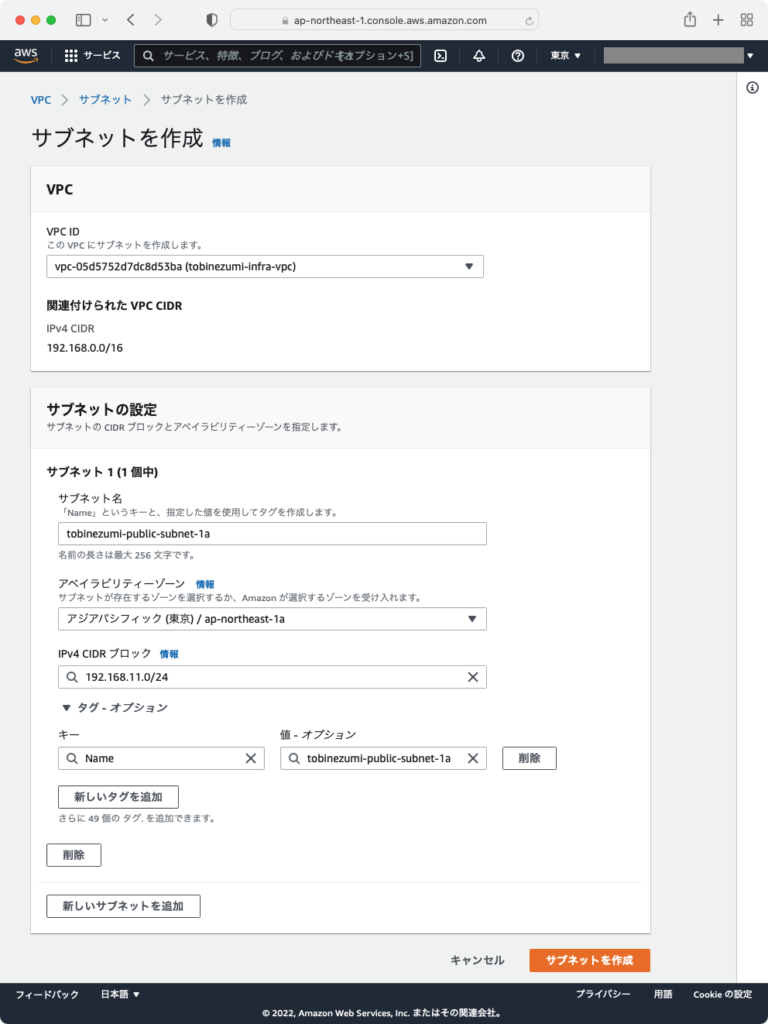Open the VPC ID dropdown
Screen dimensions: 768x1024
coord(265,266)
